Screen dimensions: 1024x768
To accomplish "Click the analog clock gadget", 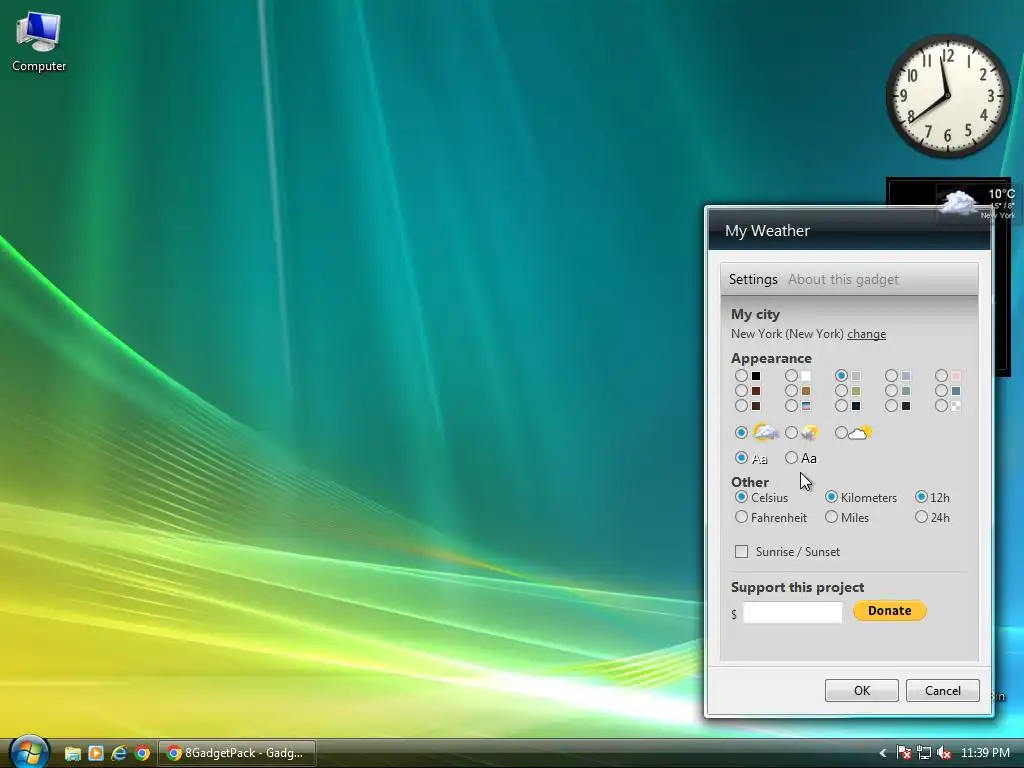I will click(x=948, y=96).
